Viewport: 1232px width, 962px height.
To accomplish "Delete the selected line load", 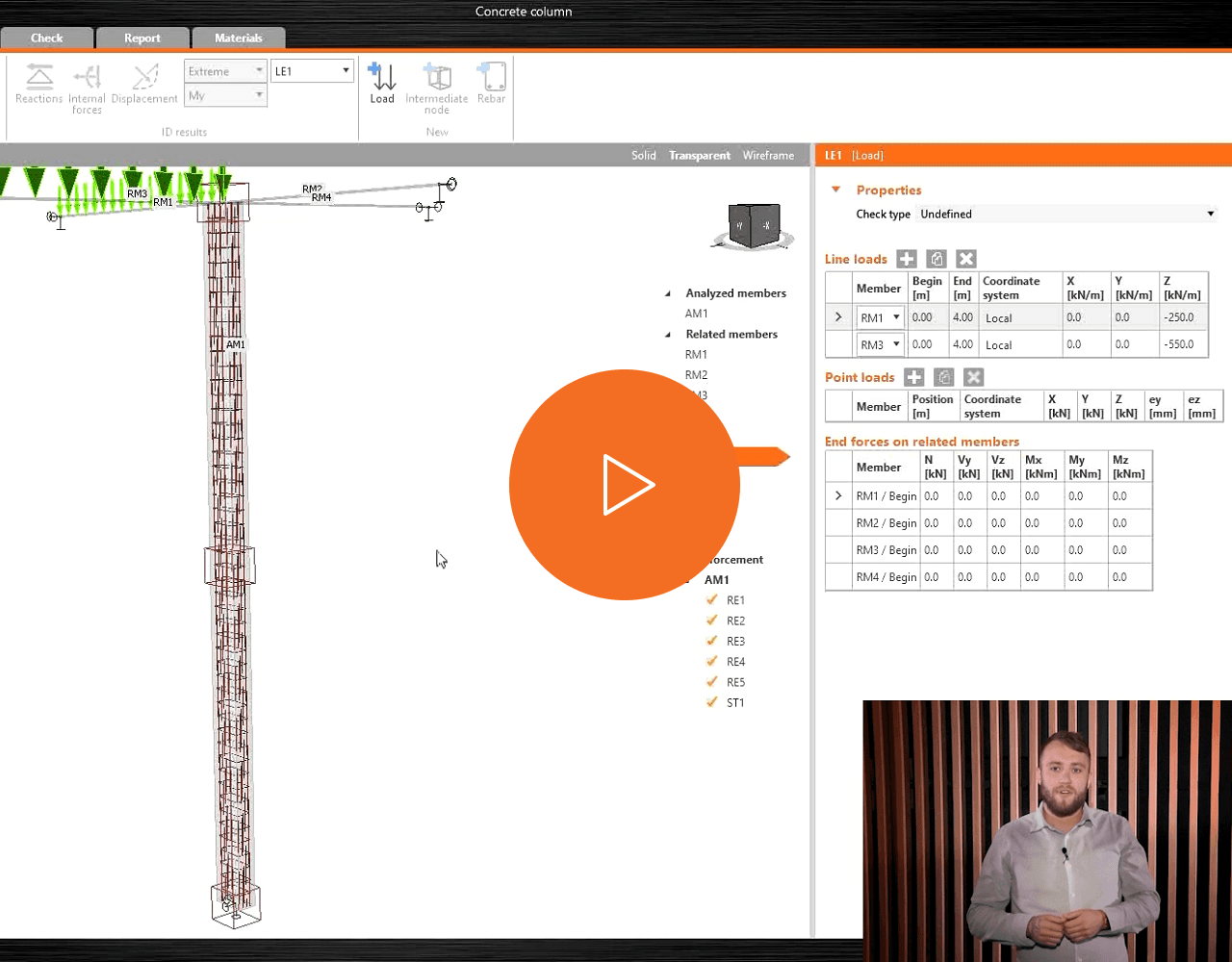I will coord(966,259).
